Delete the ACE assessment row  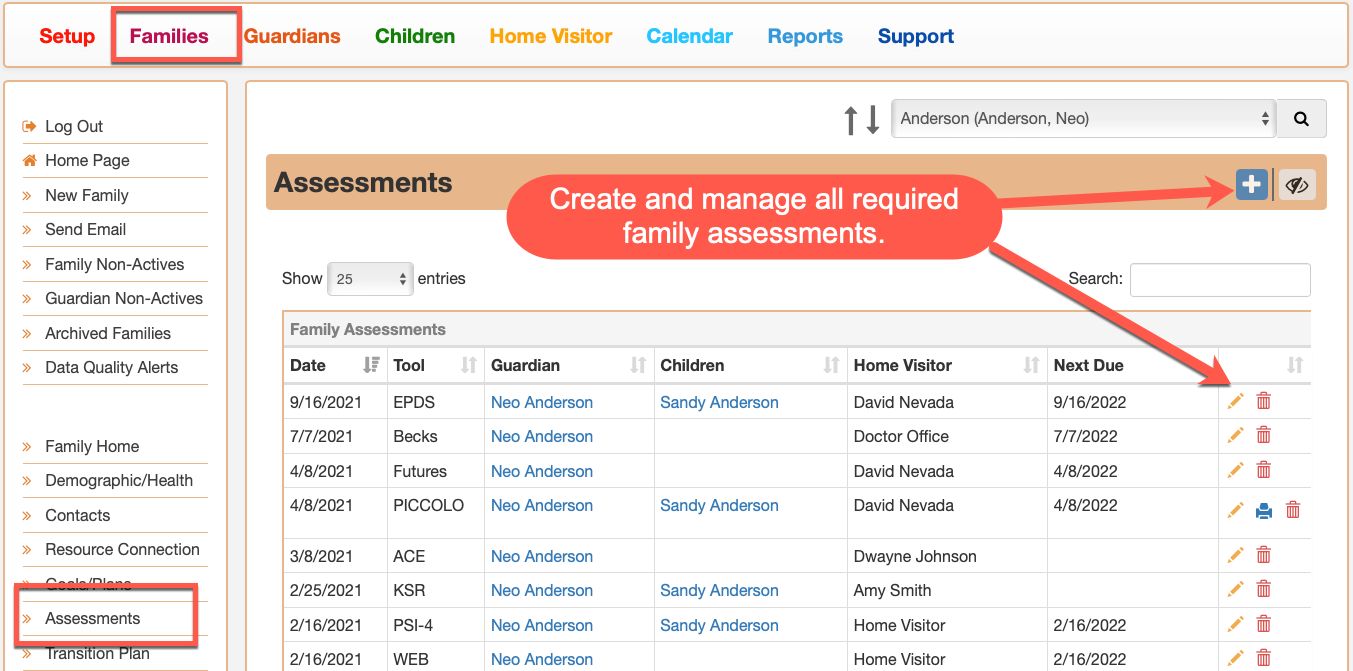(1264, 555)
